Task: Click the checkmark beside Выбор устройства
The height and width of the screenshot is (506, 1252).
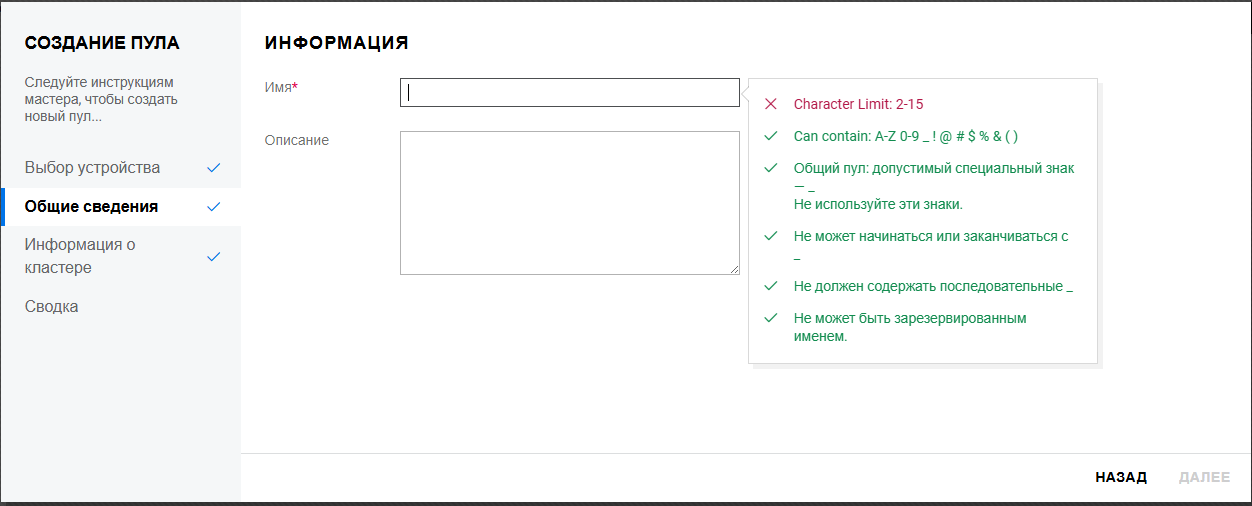Action: pos(213,168)
